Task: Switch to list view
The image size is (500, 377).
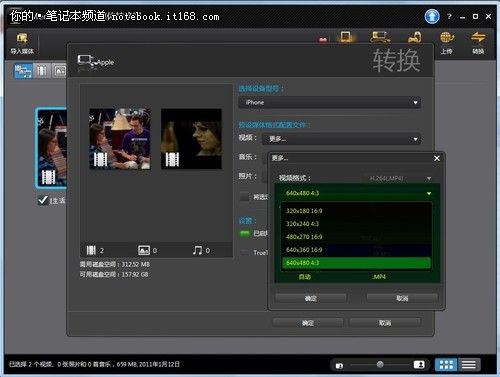Action: point(468,365)
